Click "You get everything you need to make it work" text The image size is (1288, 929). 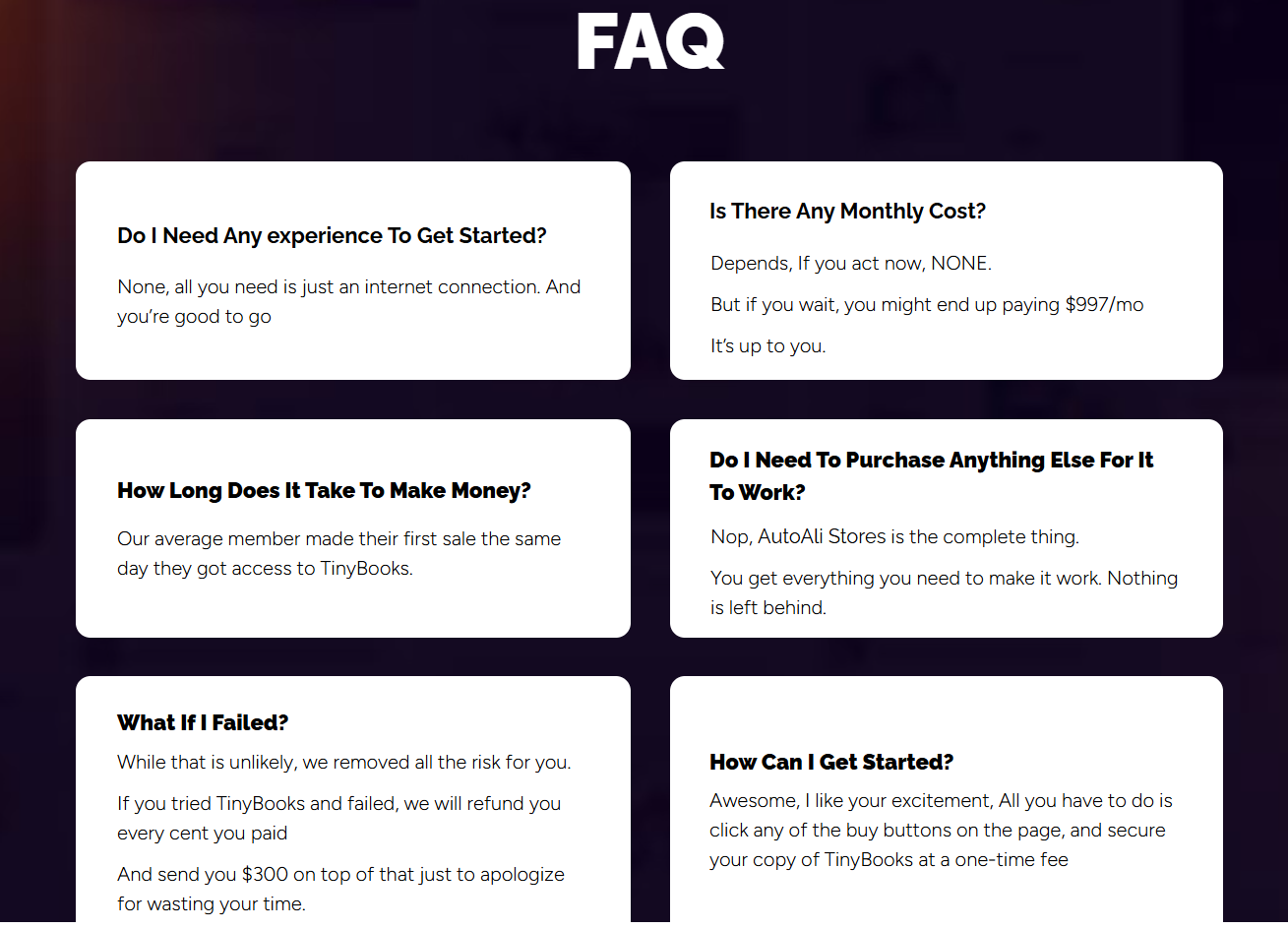coord(944,592)
